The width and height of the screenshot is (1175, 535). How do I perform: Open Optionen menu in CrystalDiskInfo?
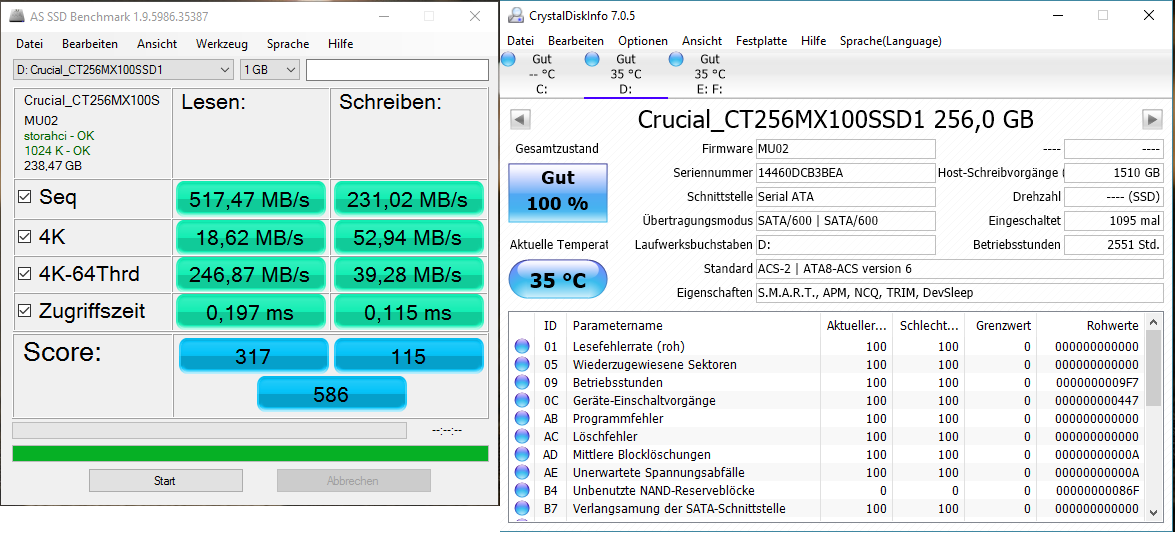coord(642,40)
